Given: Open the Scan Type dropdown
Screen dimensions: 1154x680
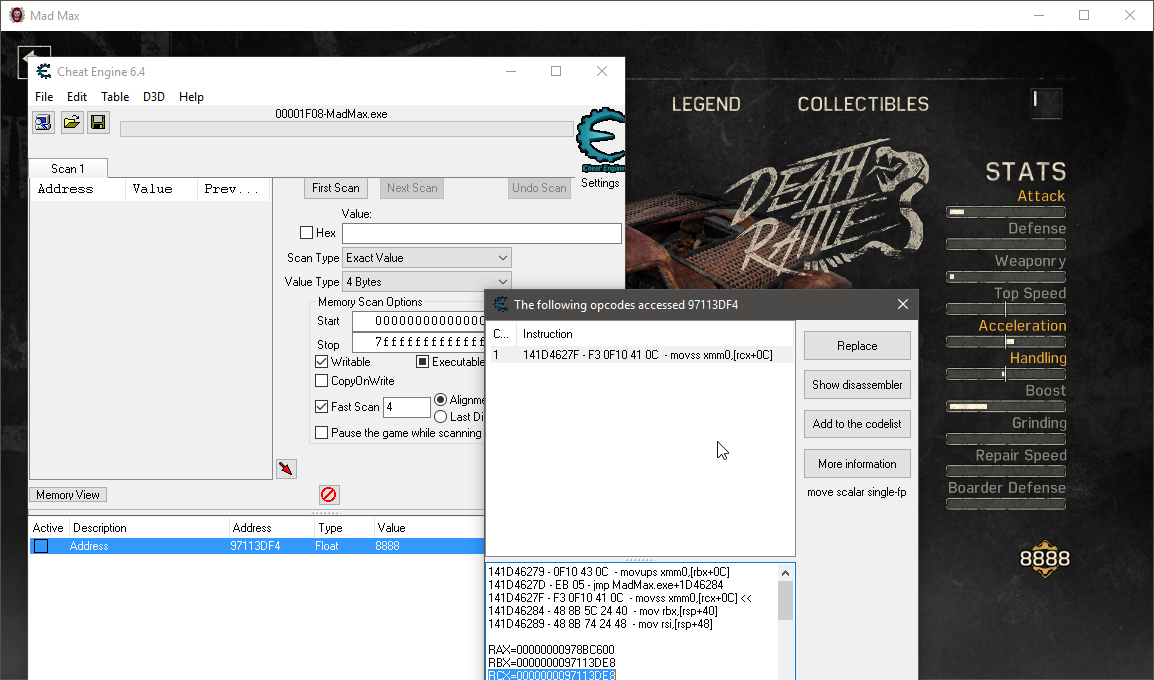Looking at the screenshot, I should (426, 258).
